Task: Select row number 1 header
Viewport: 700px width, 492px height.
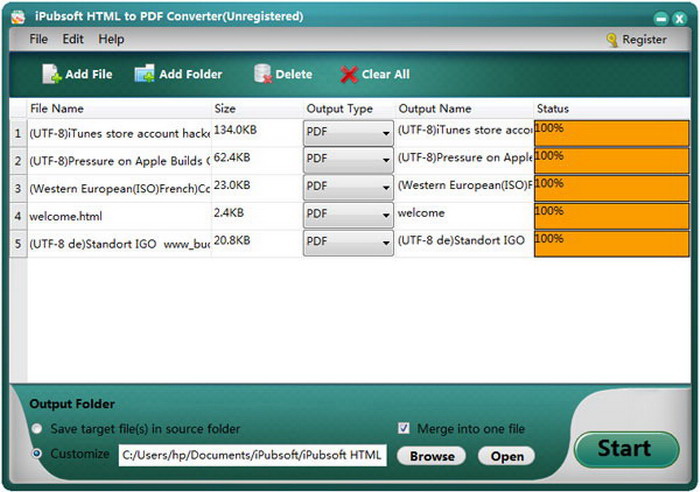Action: pos(18,133)
